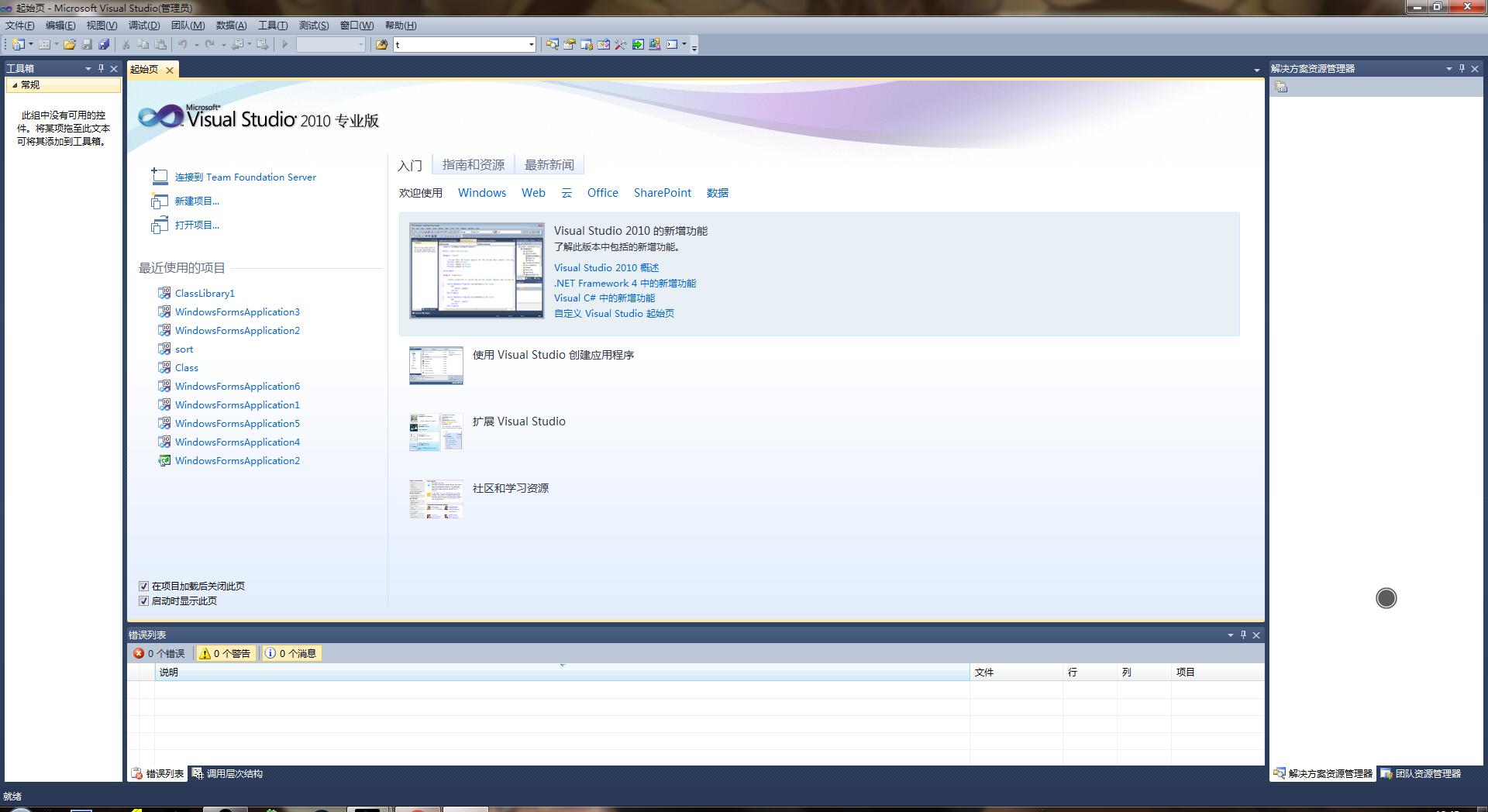Click the Add New Item toolbar icon
This screenshot has height=812, width=1488.
pos(45,45)
